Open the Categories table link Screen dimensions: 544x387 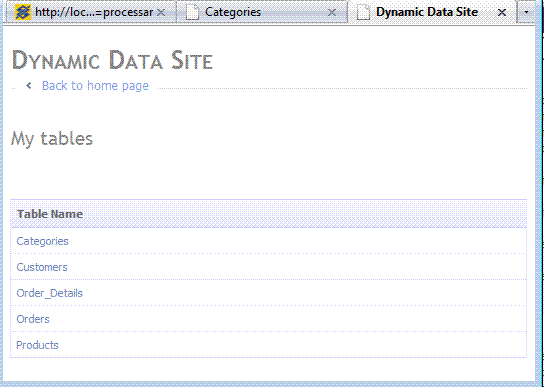tap(42, 241)
